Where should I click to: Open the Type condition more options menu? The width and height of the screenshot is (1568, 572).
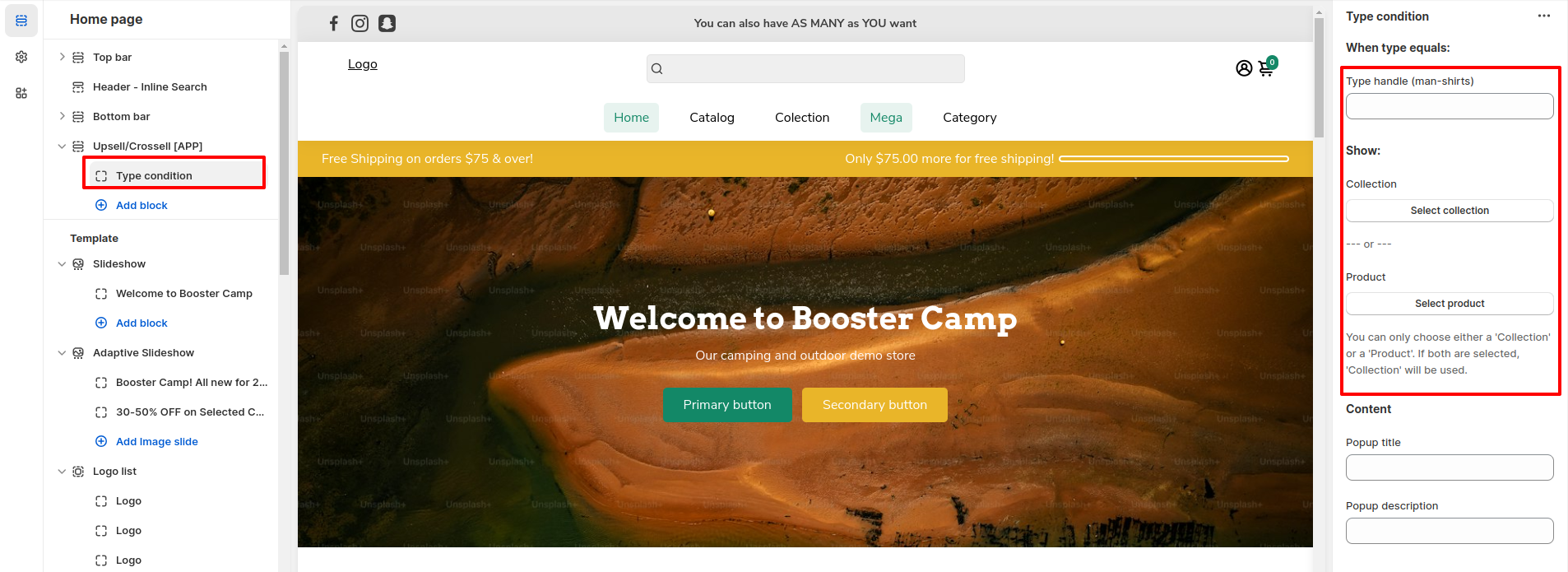(x=1544, y=16)
